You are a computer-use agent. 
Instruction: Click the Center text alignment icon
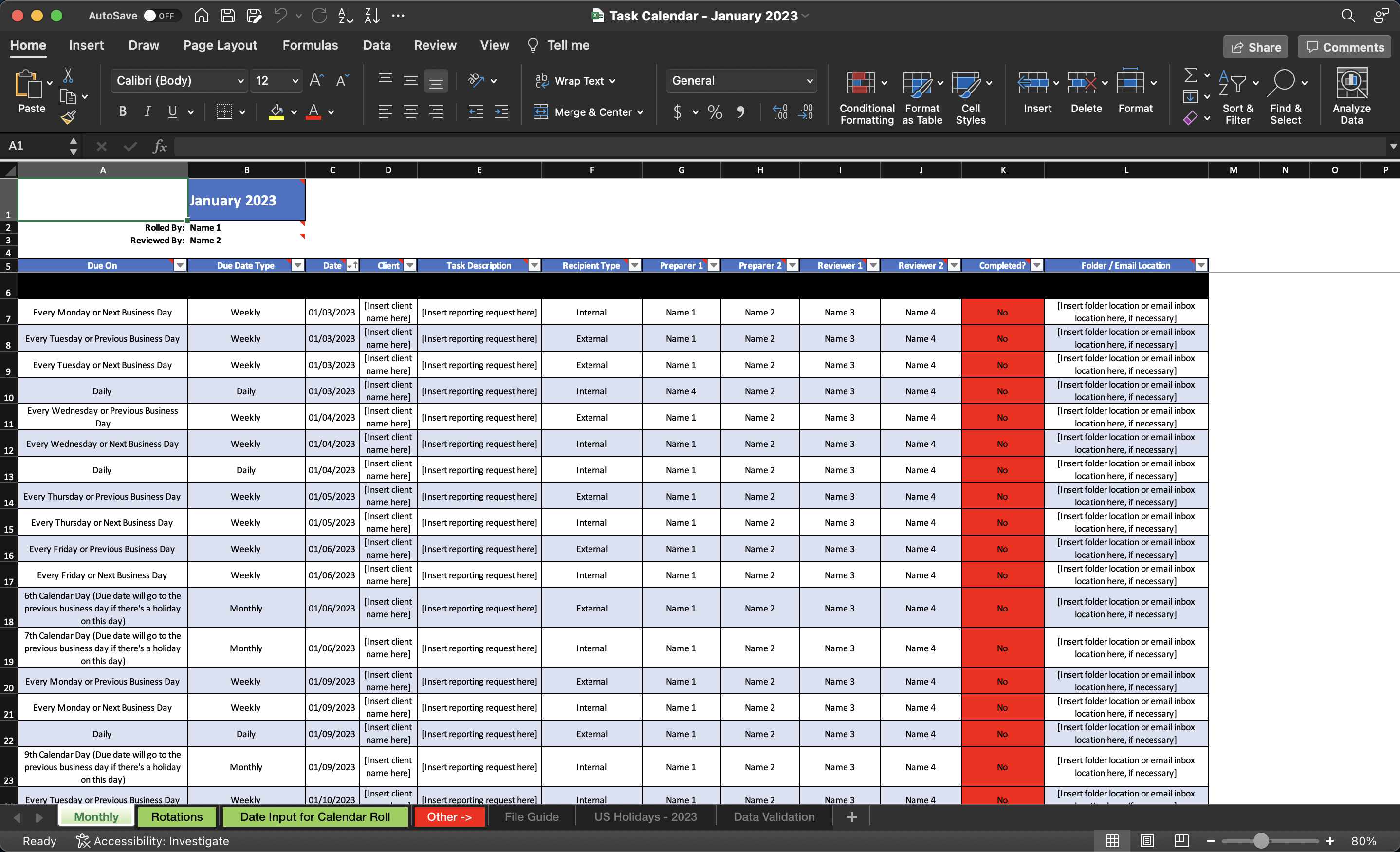[410, 112]
